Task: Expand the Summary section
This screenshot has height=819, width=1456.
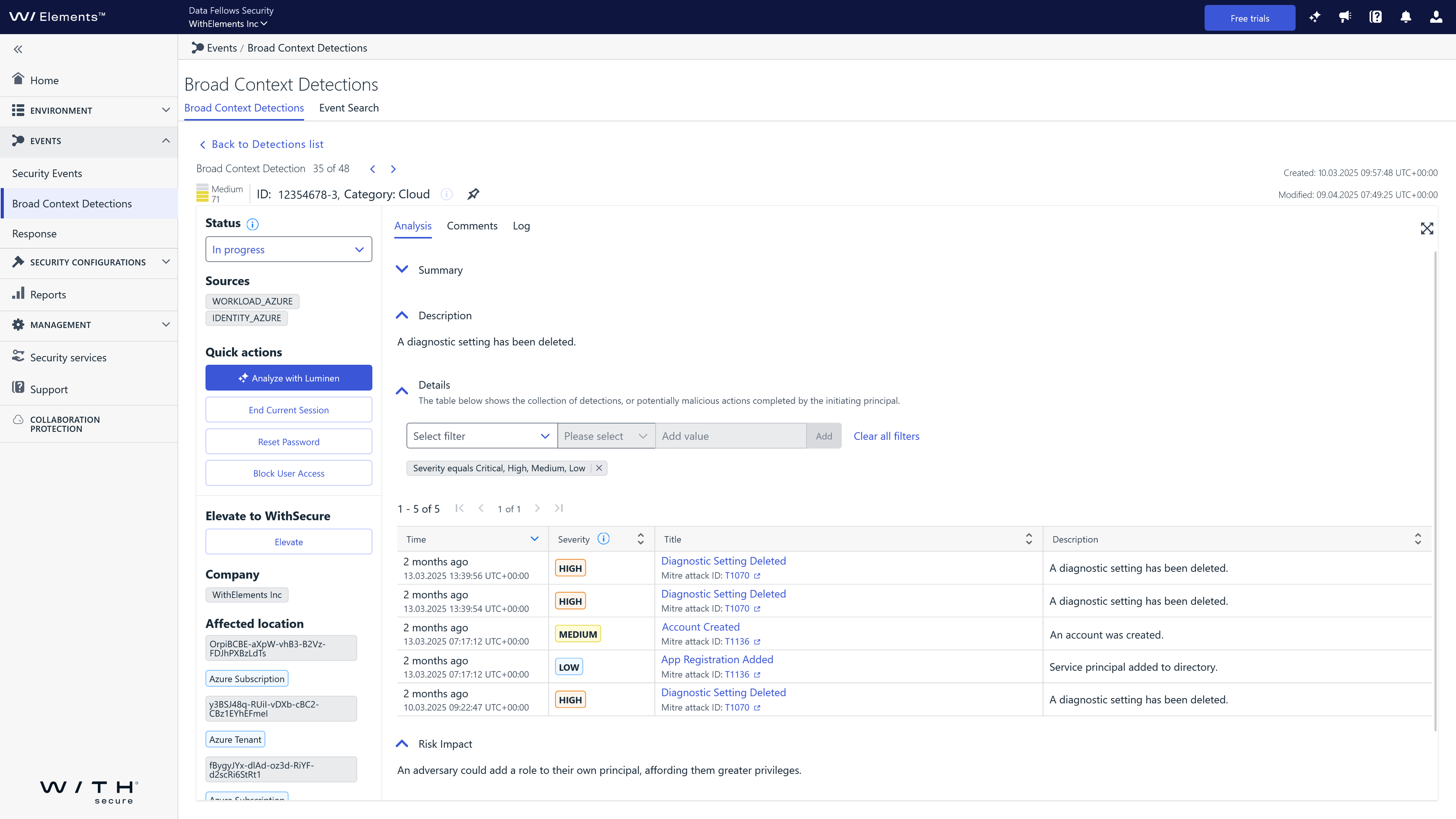Action: coord(402,270)
